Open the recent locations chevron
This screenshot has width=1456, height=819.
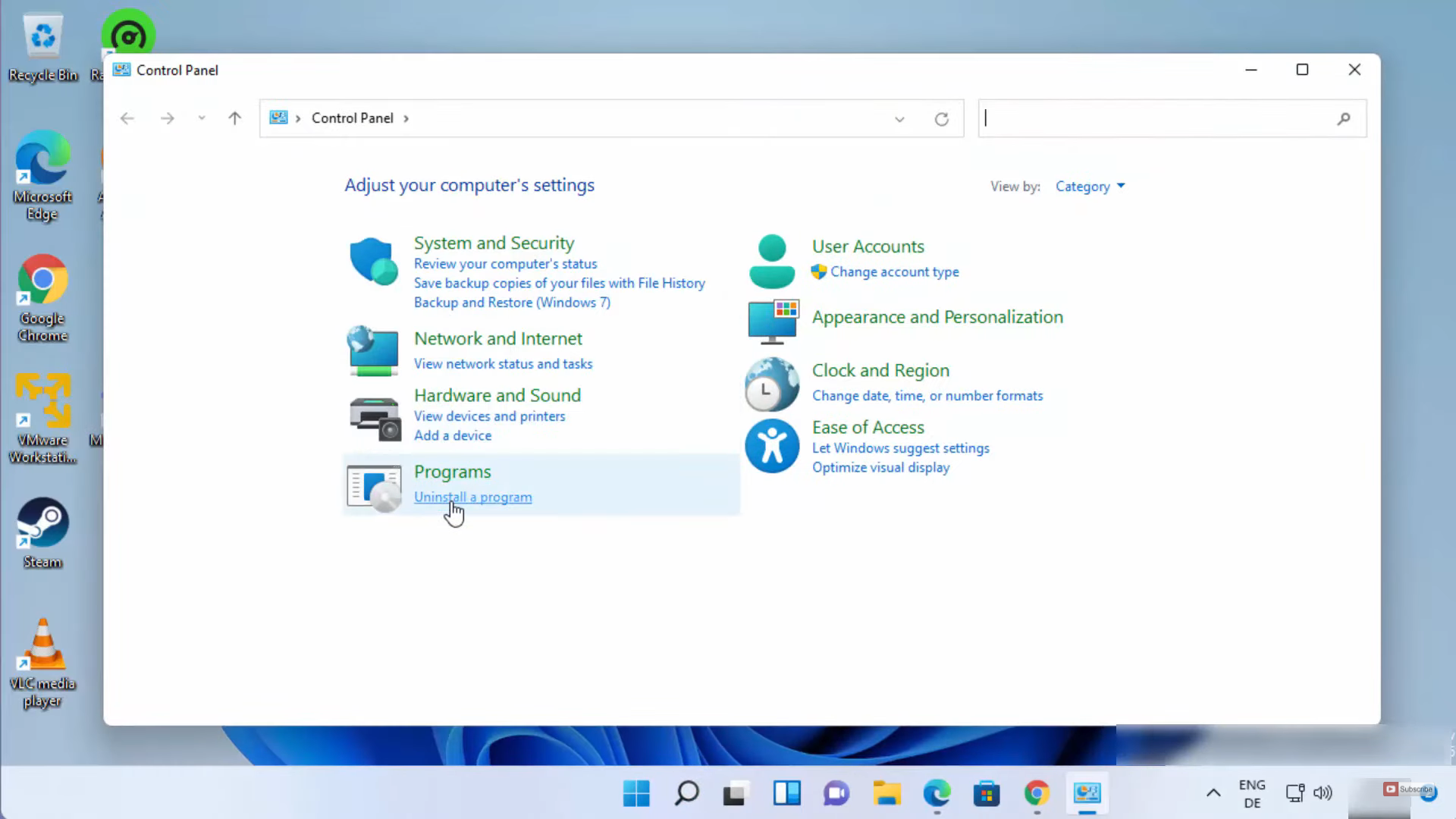click(201, 118)
